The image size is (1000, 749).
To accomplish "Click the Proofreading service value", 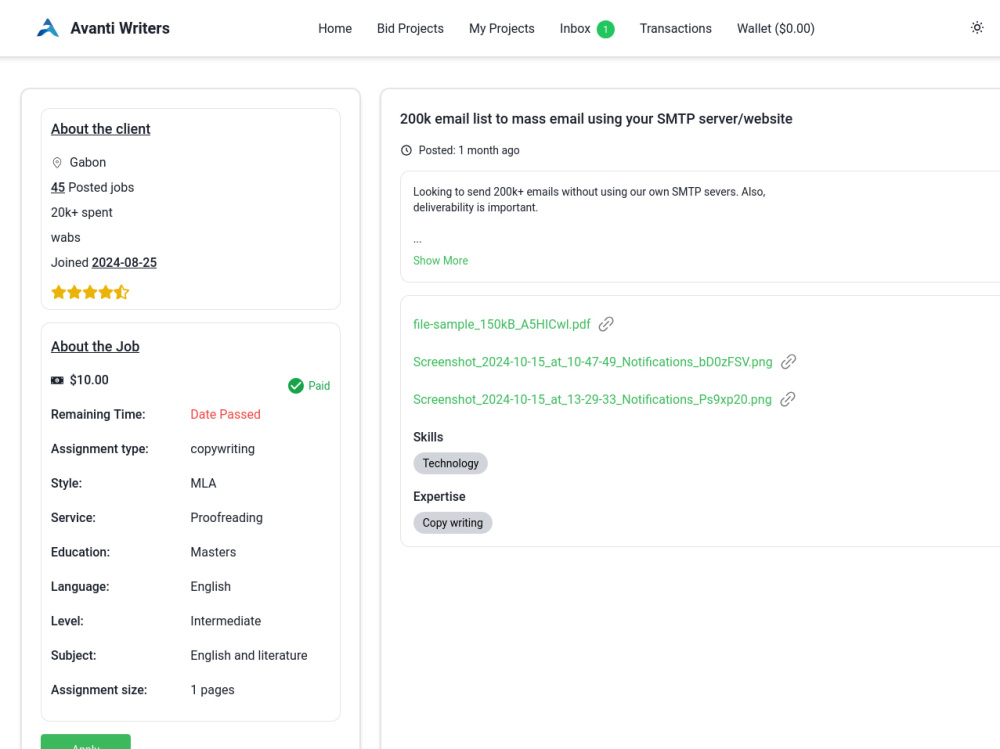I will (226, 518).
